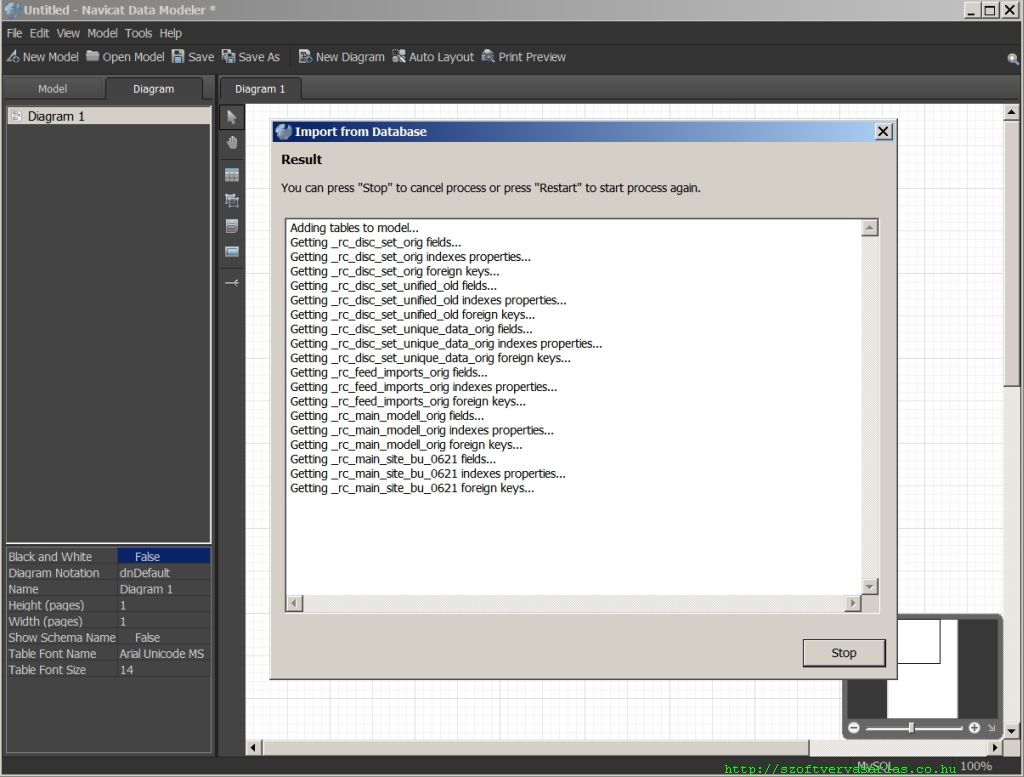
Task: Click the zoom out minus icon
Action: pos(854,728)
